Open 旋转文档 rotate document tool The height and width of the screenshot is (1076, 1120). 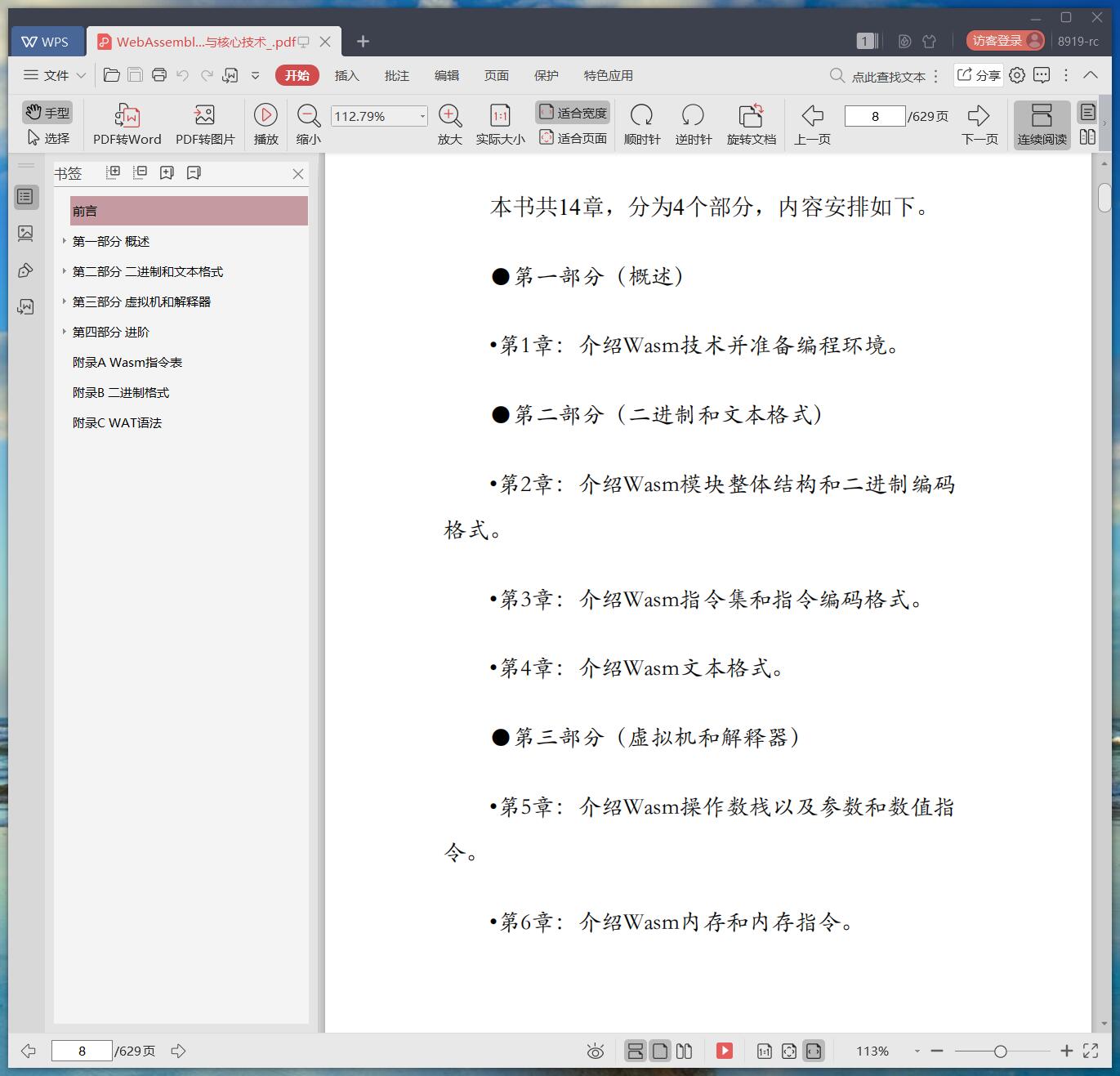(x=752, y=124)
